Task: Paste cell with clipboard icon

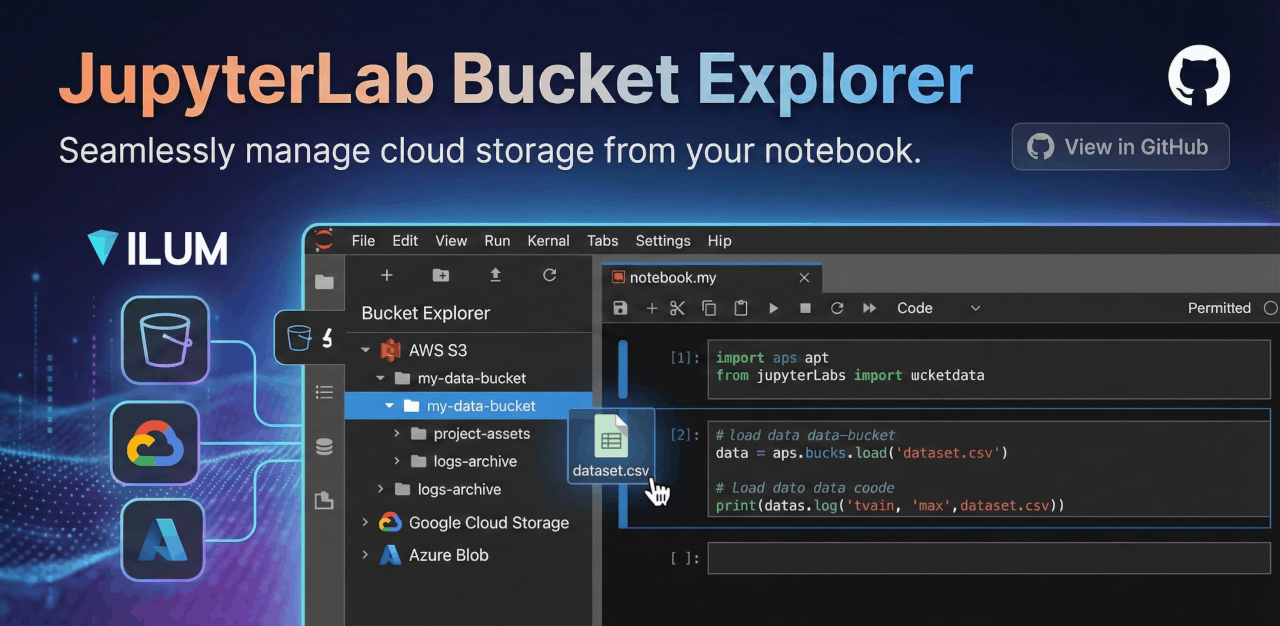Action: pos(741,308)
